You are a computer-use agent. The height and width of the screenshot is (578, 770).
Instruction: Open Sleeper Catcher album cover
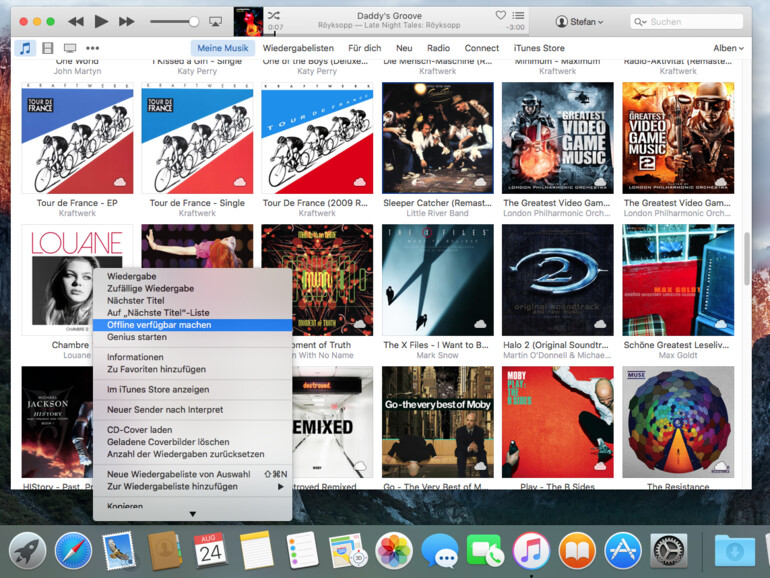click(x=438, y=138)
